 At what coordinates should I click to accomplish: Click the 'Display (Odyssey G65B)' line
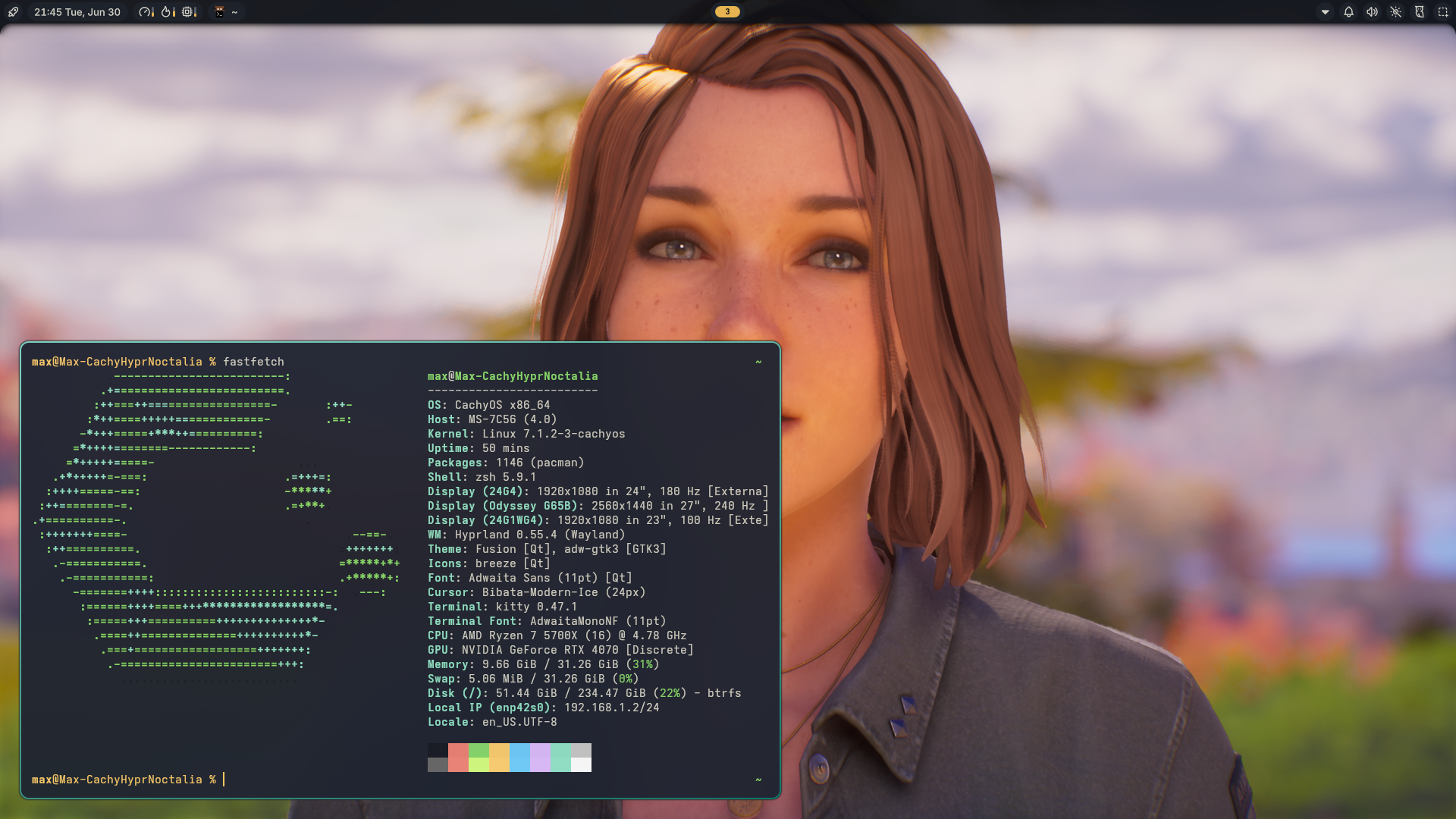click(598, 506)
